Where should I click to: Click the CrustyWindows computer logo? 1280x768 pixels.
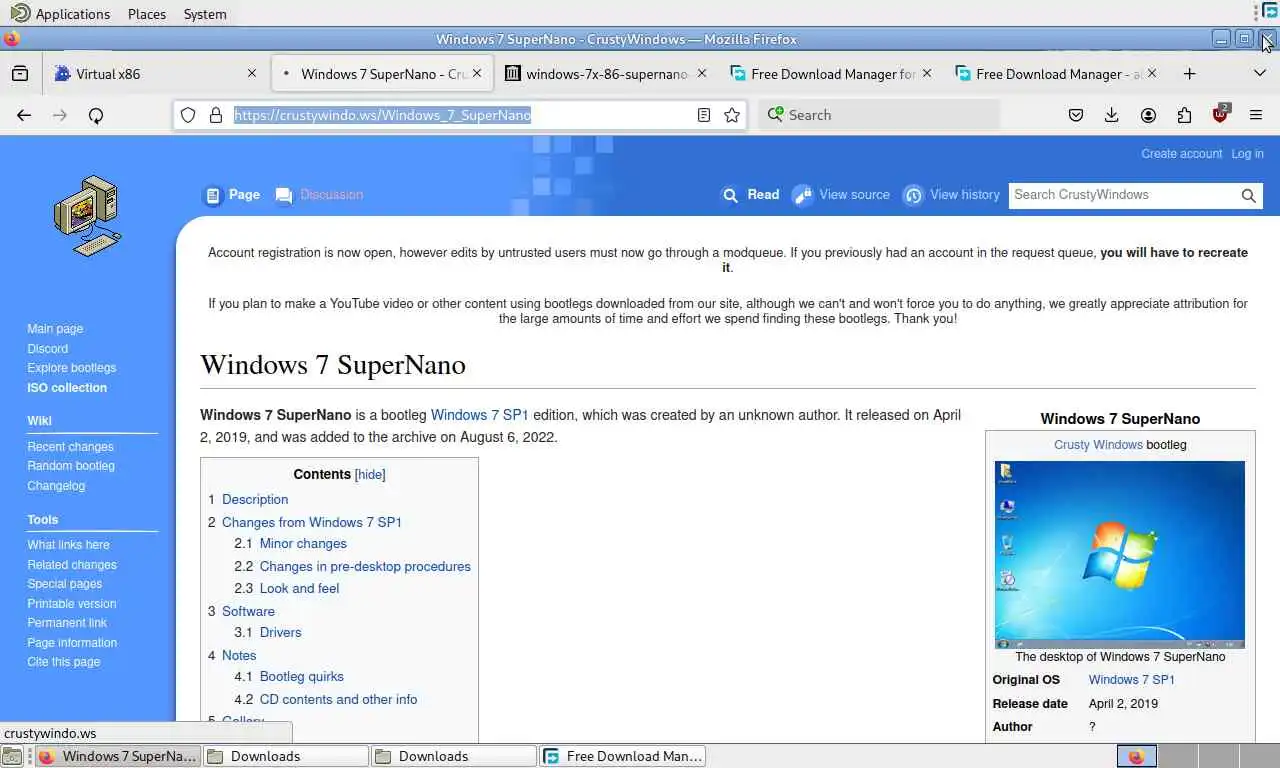pyautogui.click(x=88, y=216)
